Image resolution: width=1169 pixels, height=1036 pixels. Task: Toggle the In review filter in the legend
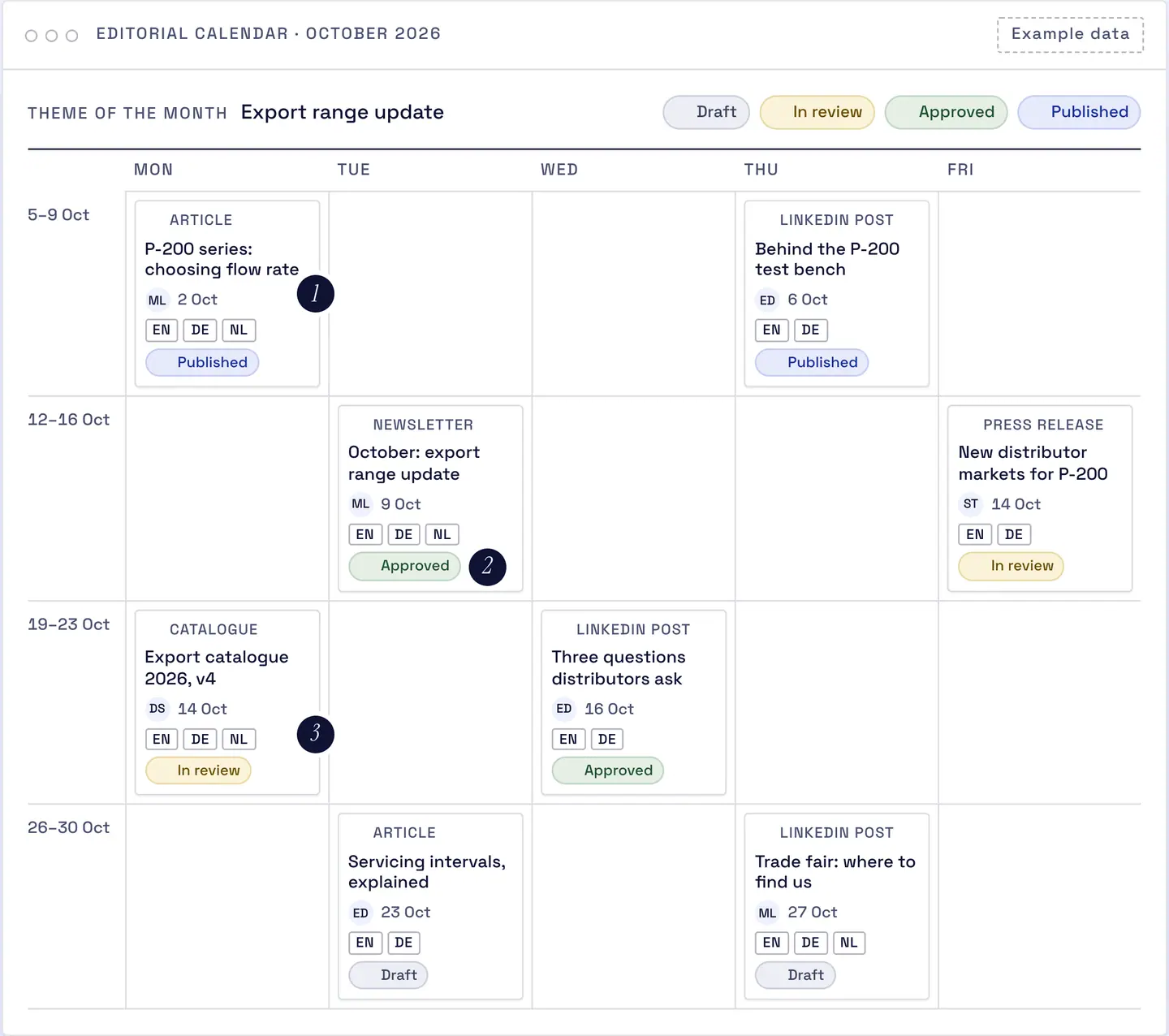coord(817,112)
